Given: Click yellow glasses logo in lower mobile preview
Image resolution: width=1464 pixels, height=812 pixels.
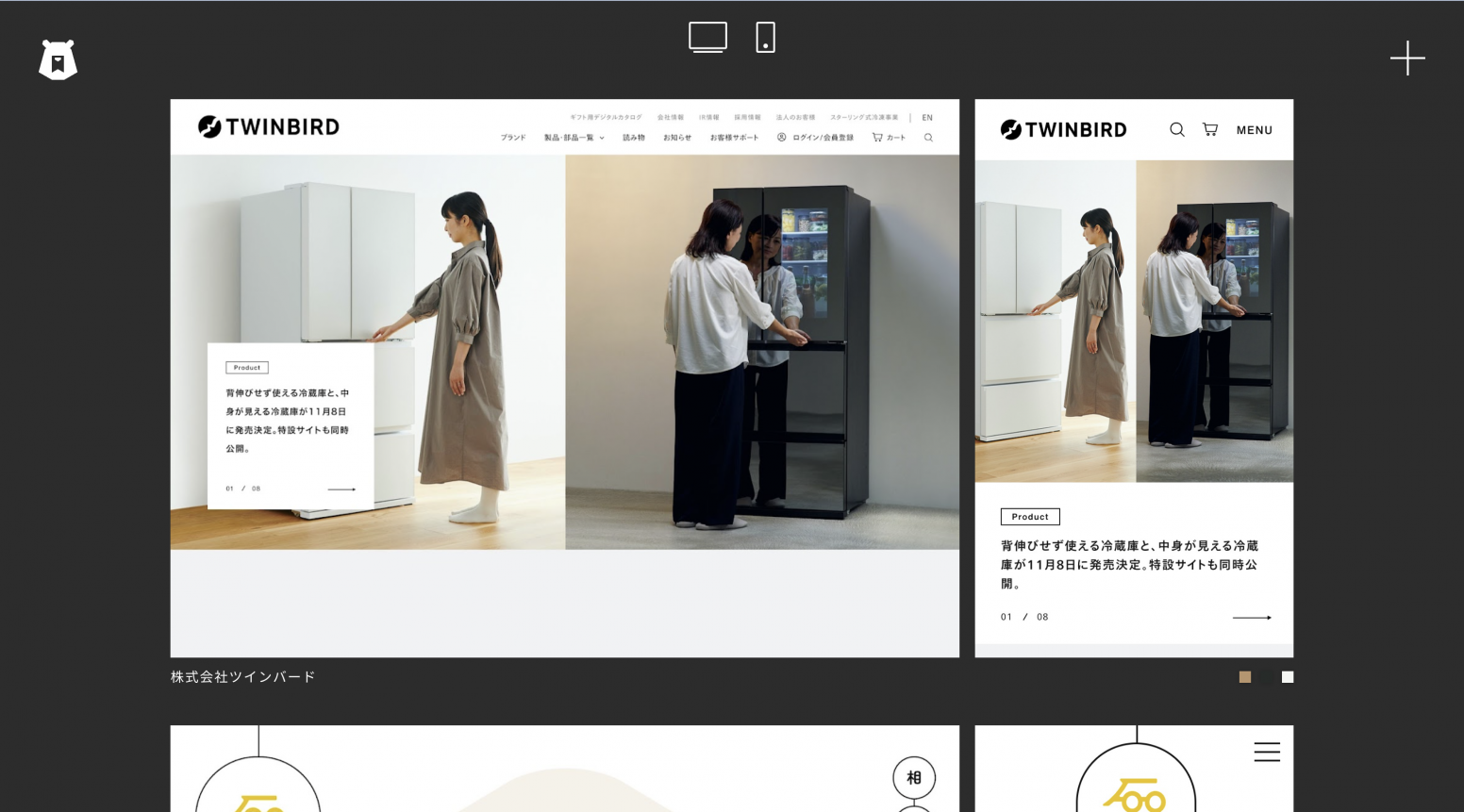Looking at the screenshot, I should 1135,795.
